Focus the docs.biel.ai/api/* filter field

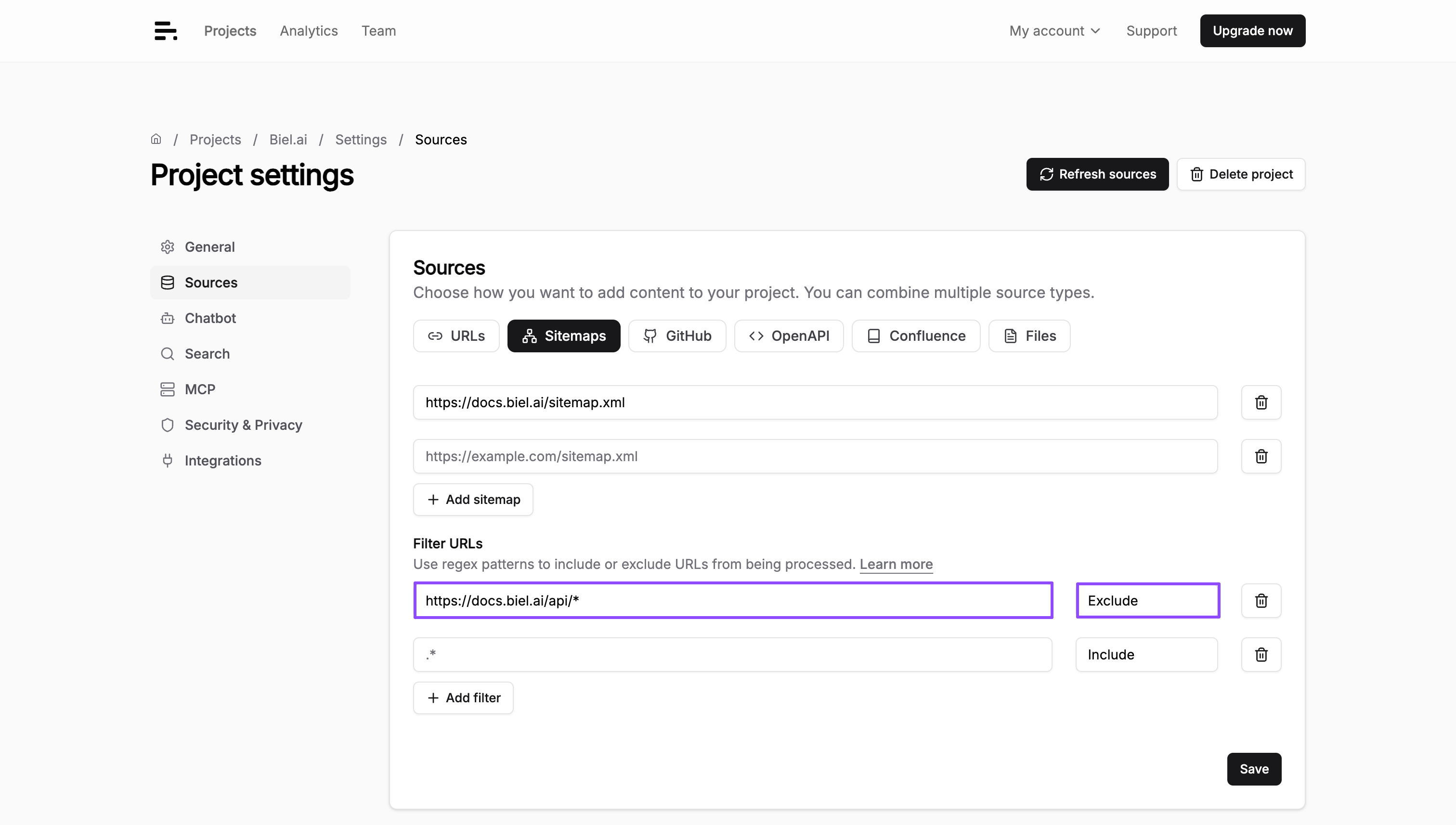point(733,601)
